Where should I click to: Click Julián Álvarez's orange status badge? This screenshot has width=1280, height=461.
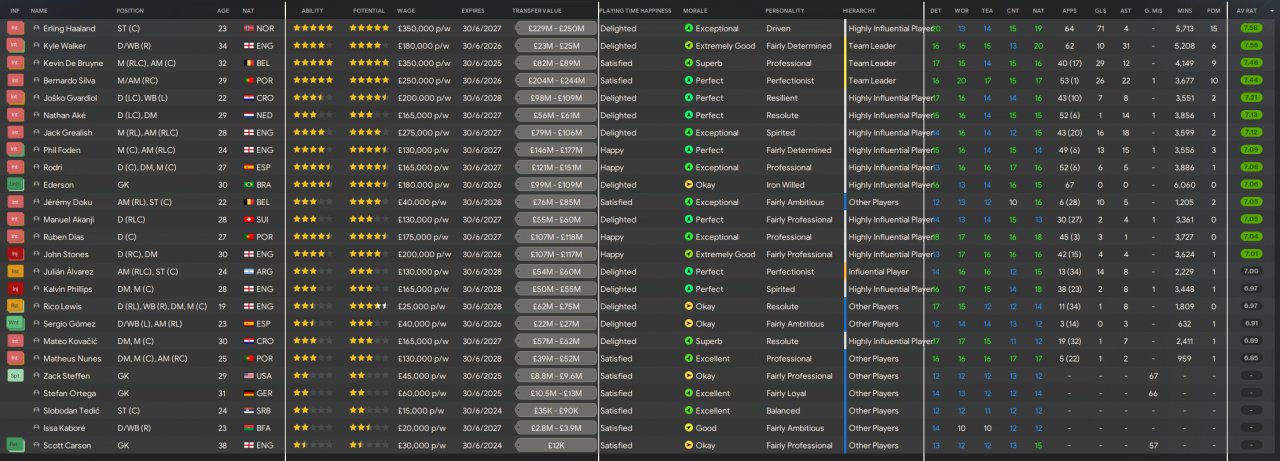(x=14, y=272)
